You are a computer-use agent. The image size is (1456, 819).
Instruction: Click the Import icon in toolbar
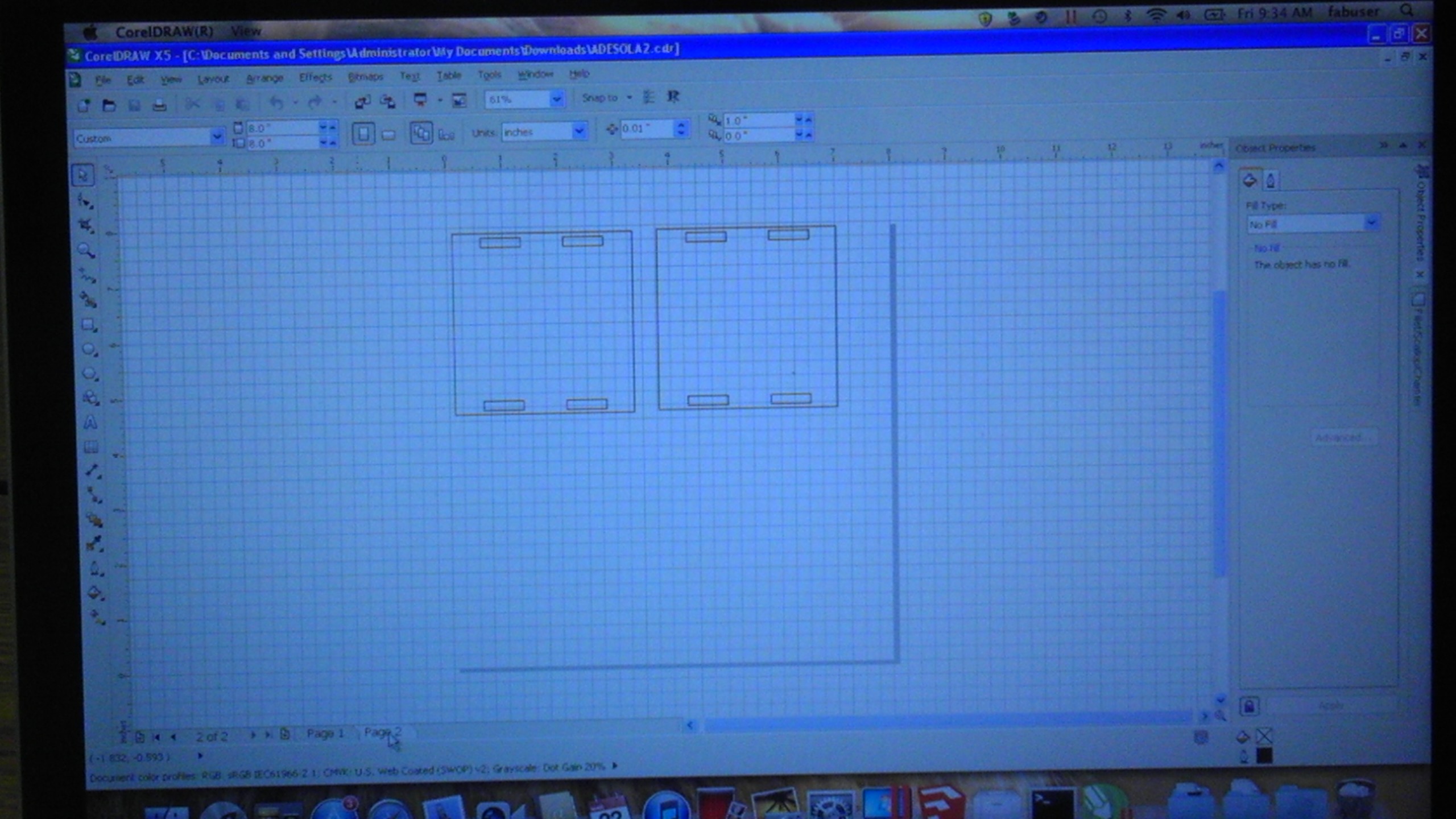tap(362, 102)
